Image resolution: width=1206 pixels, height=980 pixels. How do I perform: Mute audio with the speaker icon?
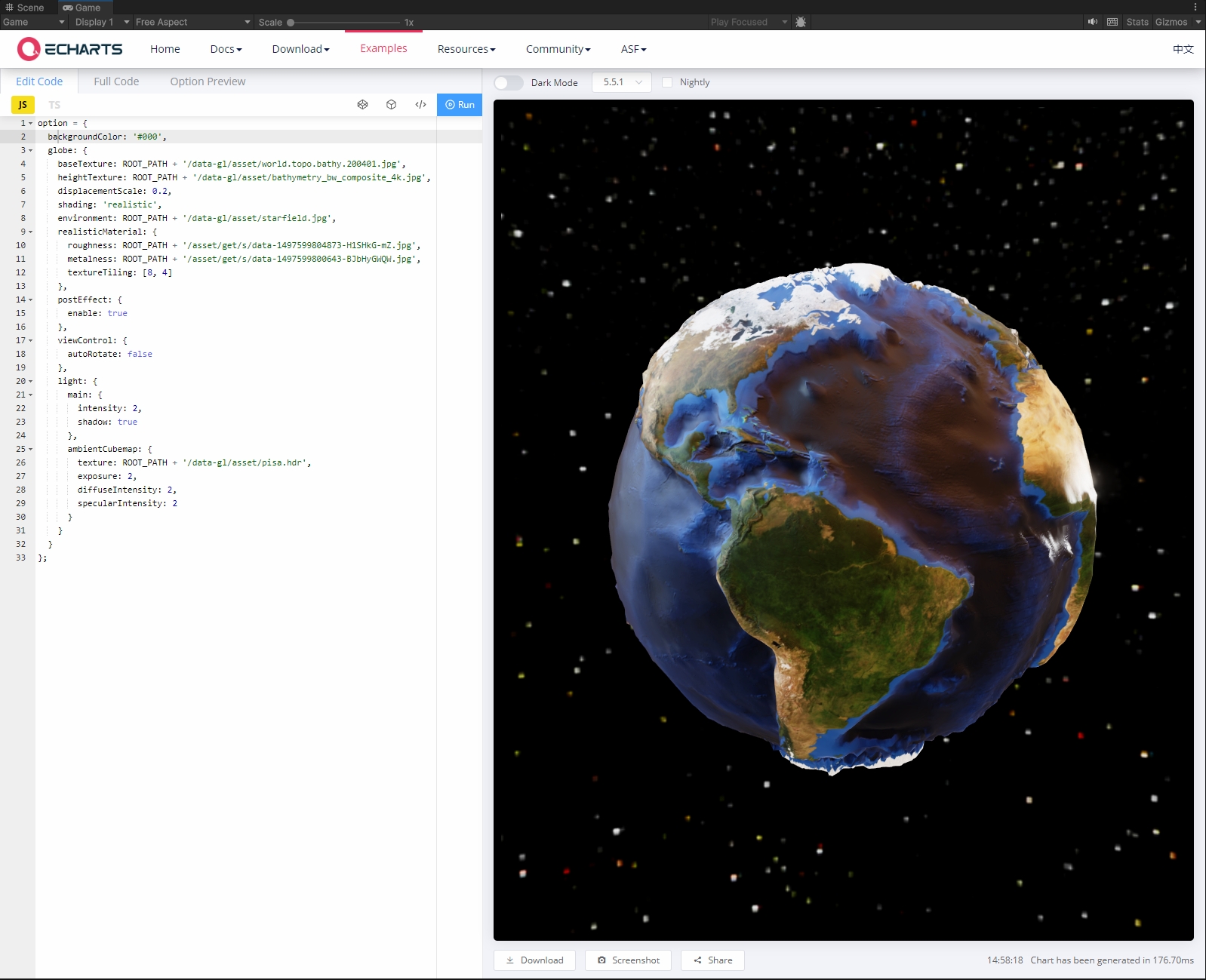(1092, 22)
